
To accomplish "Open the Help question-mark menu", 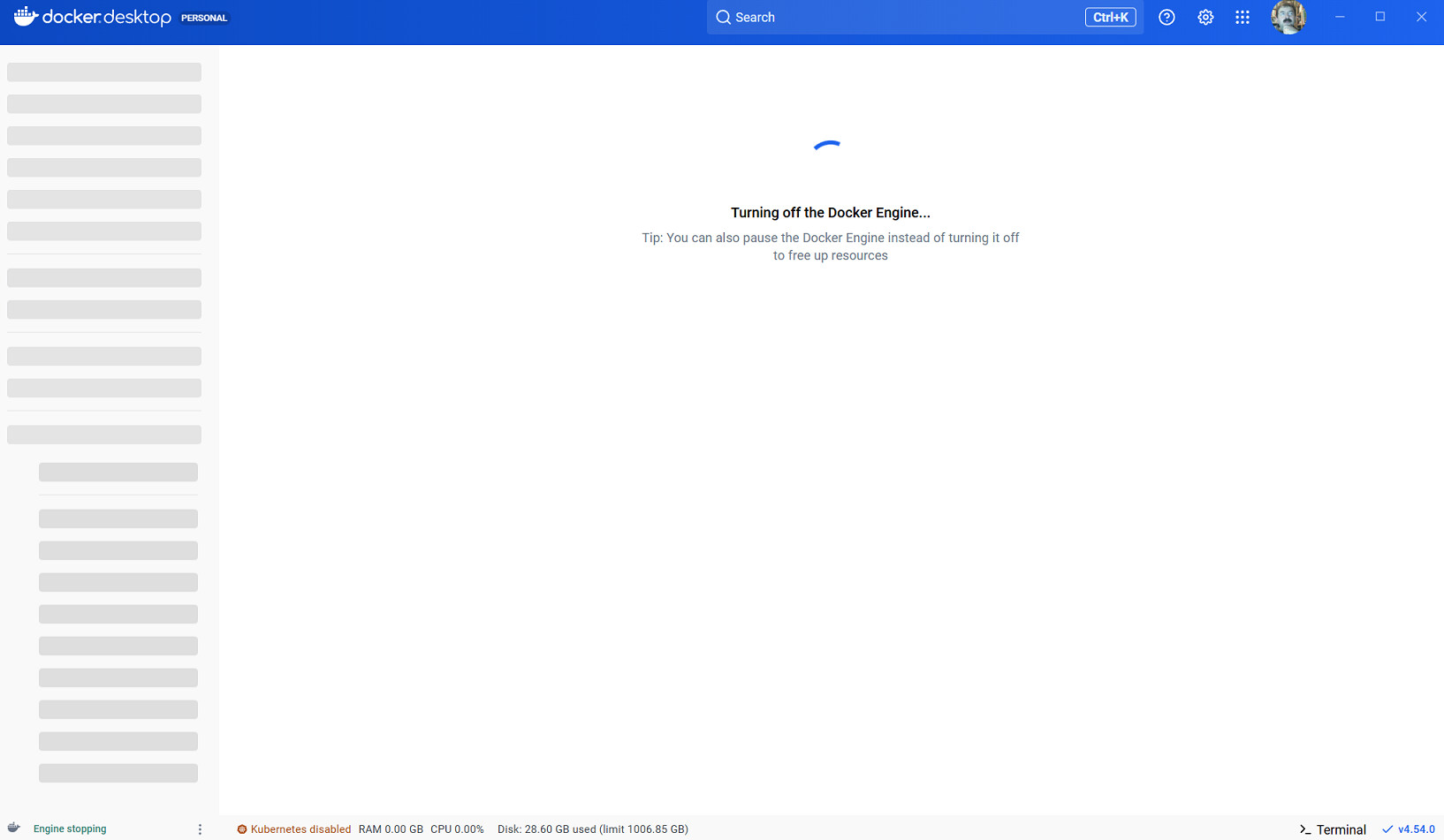I will point(1167,17).
